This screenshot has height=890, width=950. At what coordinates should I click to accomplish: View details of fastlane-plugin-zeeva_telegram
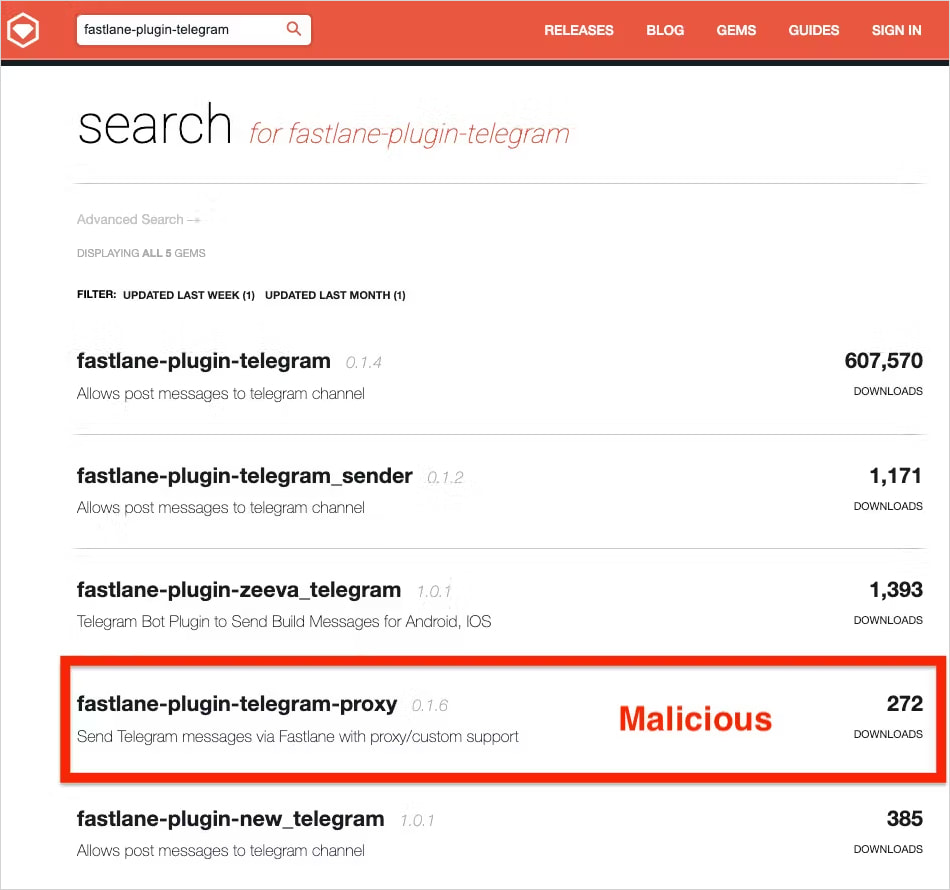[x=239, y=589]
